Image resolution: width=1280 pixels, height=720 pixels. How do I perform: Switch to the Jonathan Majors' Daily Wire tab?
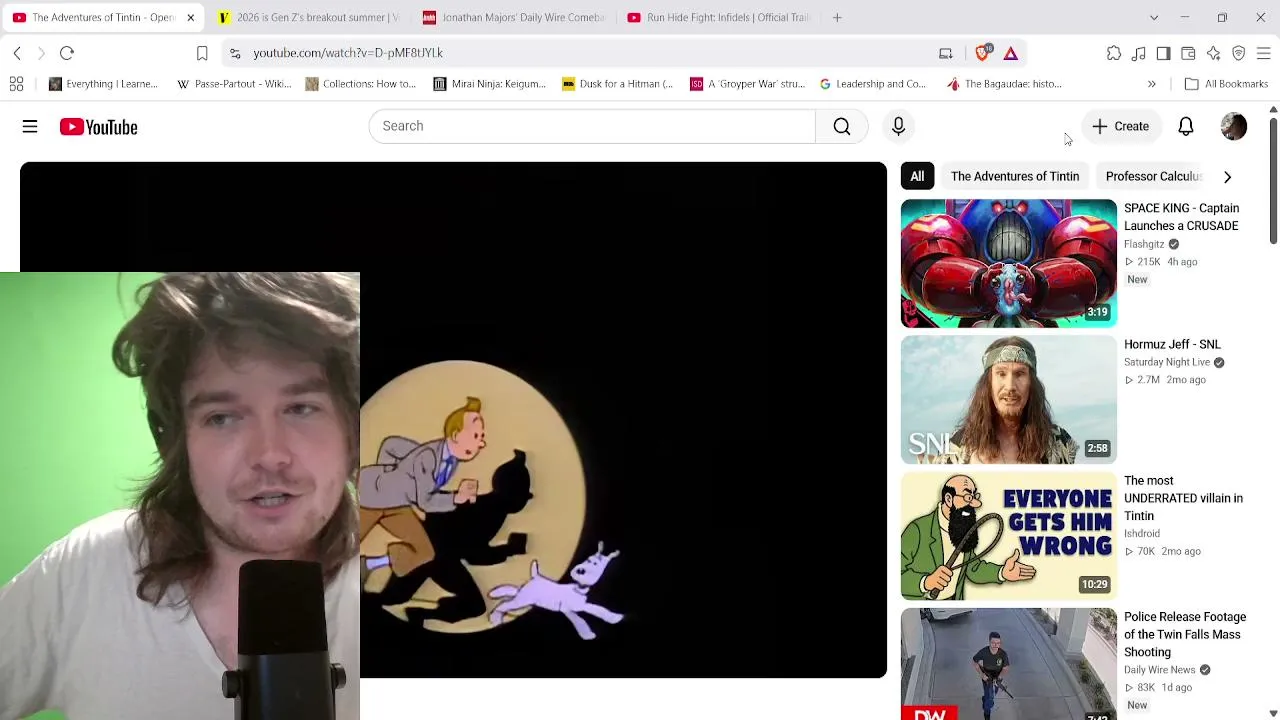514,17
